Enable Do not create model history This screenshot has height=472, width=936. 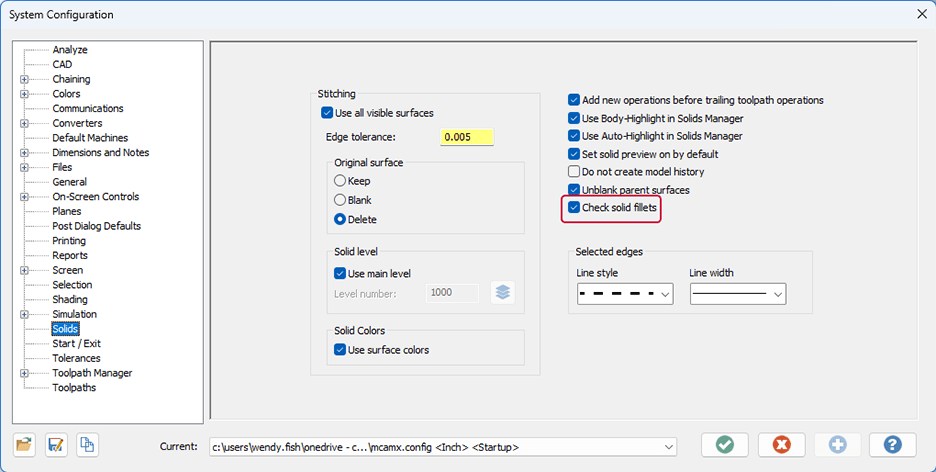pyautogui.click(x=574, y=172)
